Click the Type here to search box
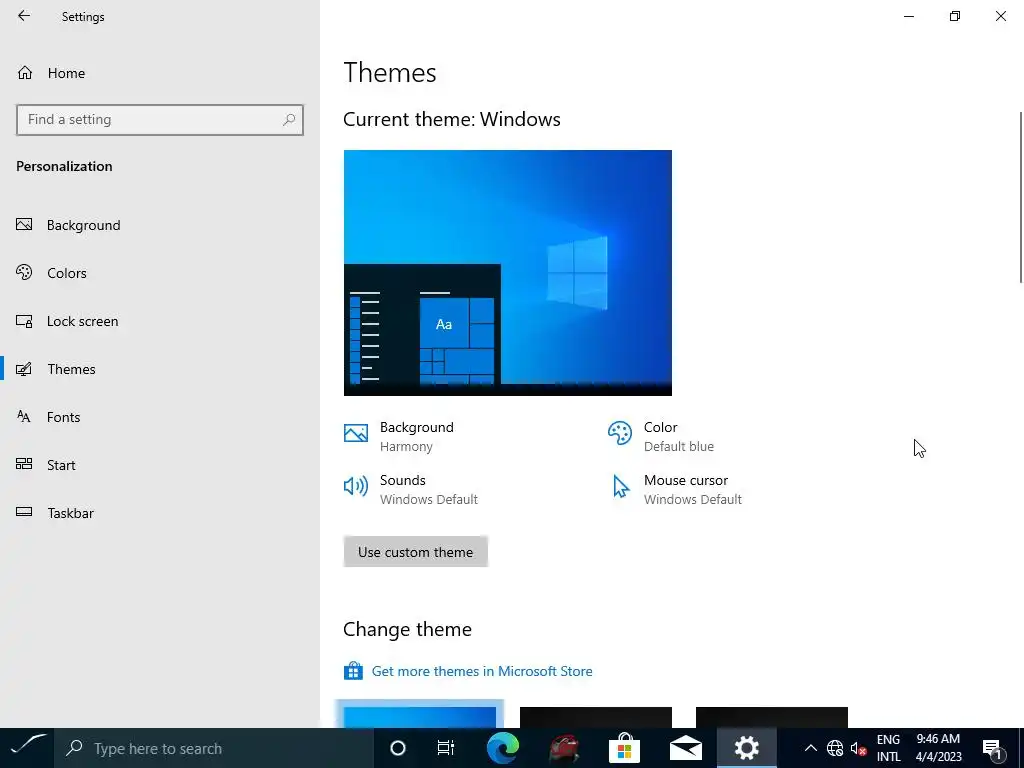The image size is (1024, 768). [214, 748]
